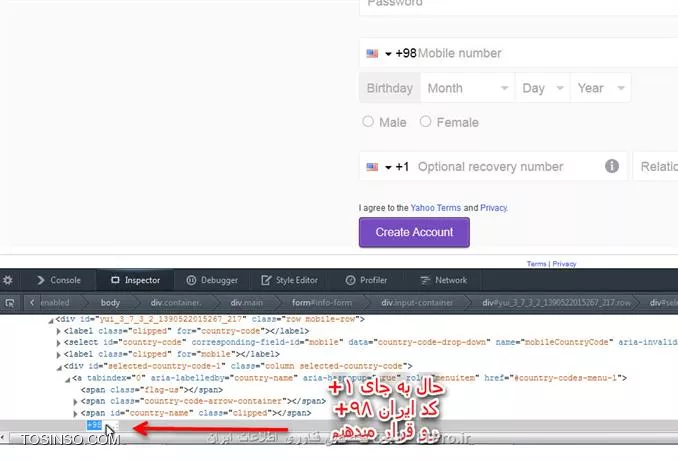Click the recovery number info icon
The height and width of the screenshot is (461, 678).
pyautogui.click(x=611, y=166)
